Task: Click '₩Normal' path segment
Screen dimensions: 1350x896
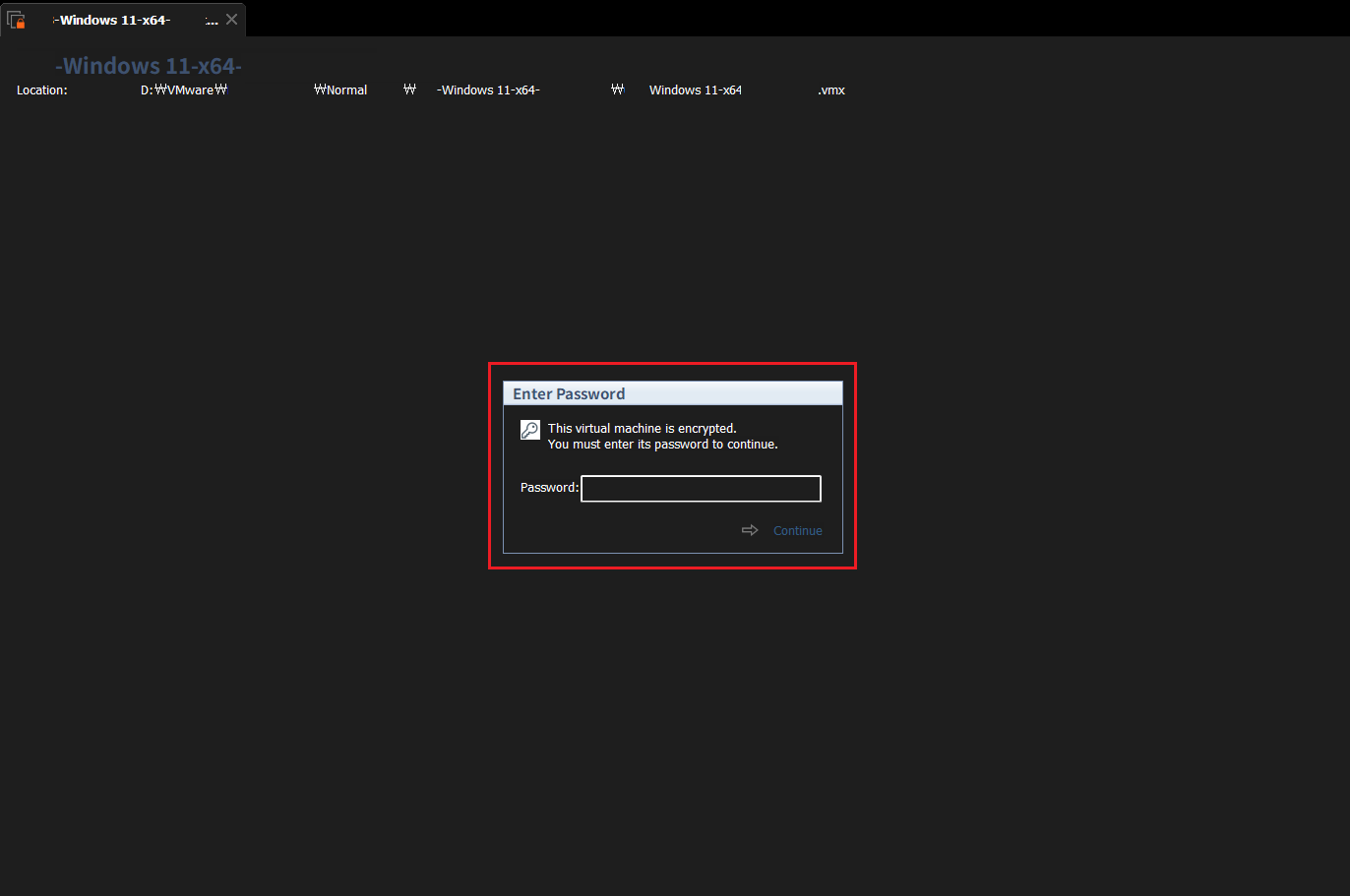Action: pos(340,90)
